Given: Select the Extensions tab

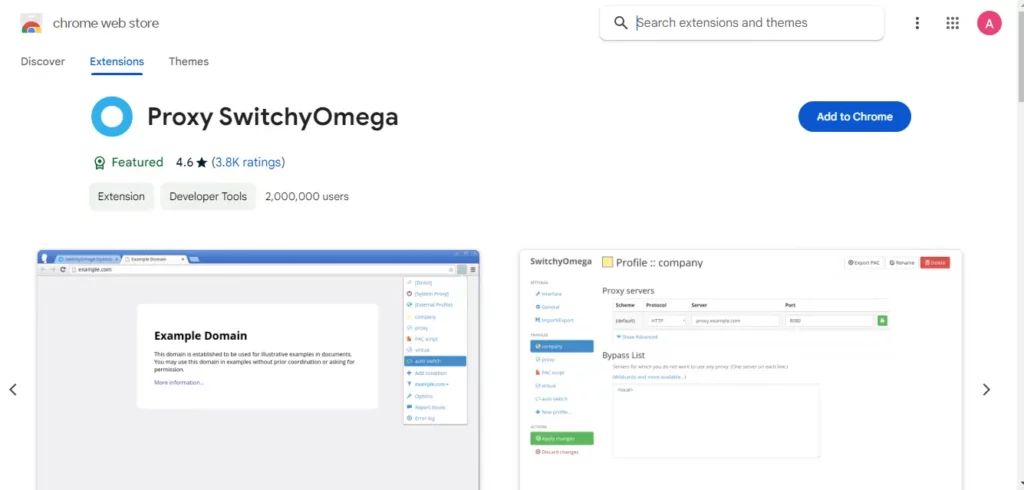Looking at the screenshot, I should point(117,61).
